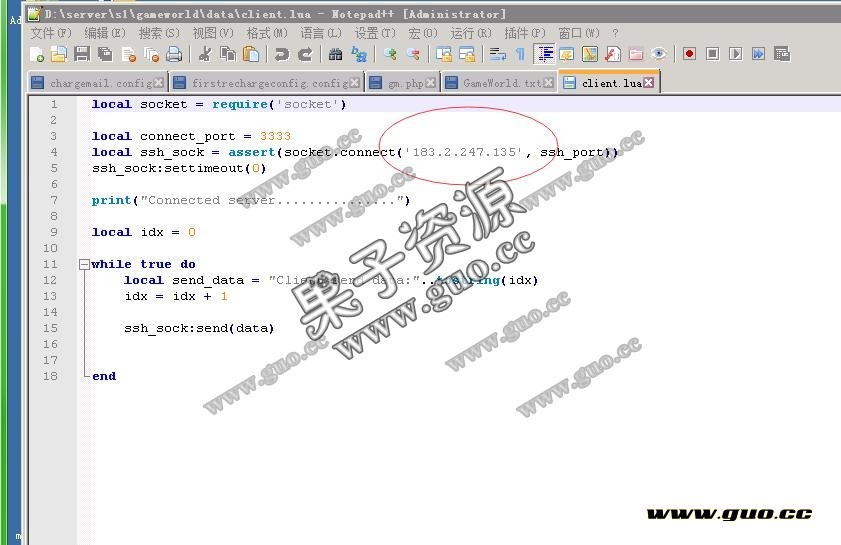Toggle the indent guide toolbar button
Viewport: 841px width, 545px height.
[x=545, y=54]
